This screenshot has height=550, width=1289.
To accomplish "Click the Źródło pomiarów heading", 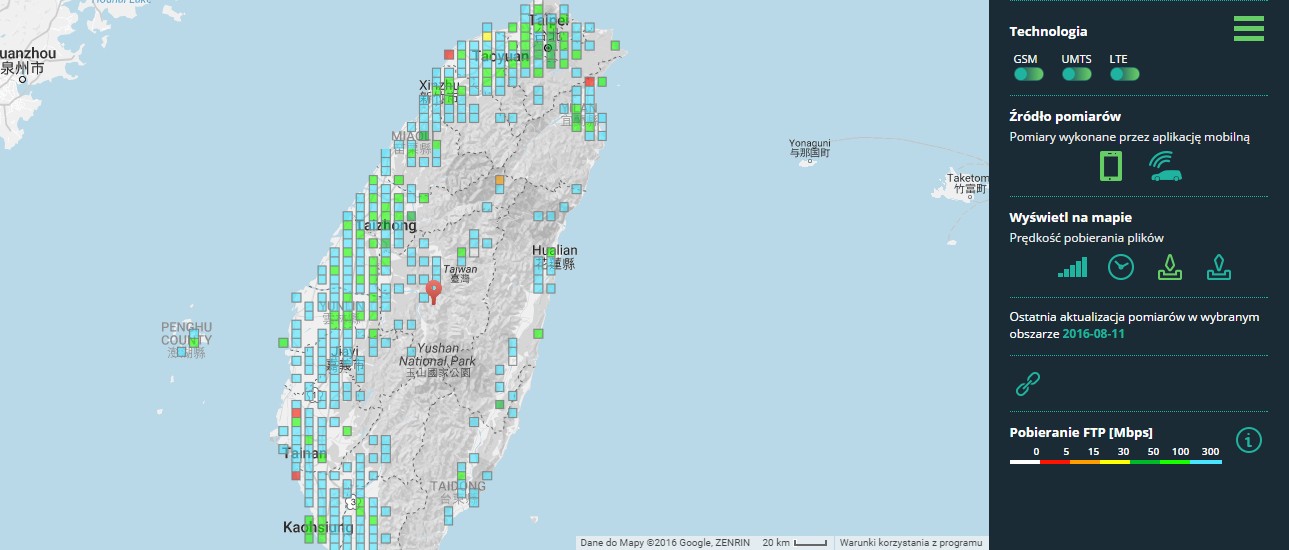I will coord(1065,117).
